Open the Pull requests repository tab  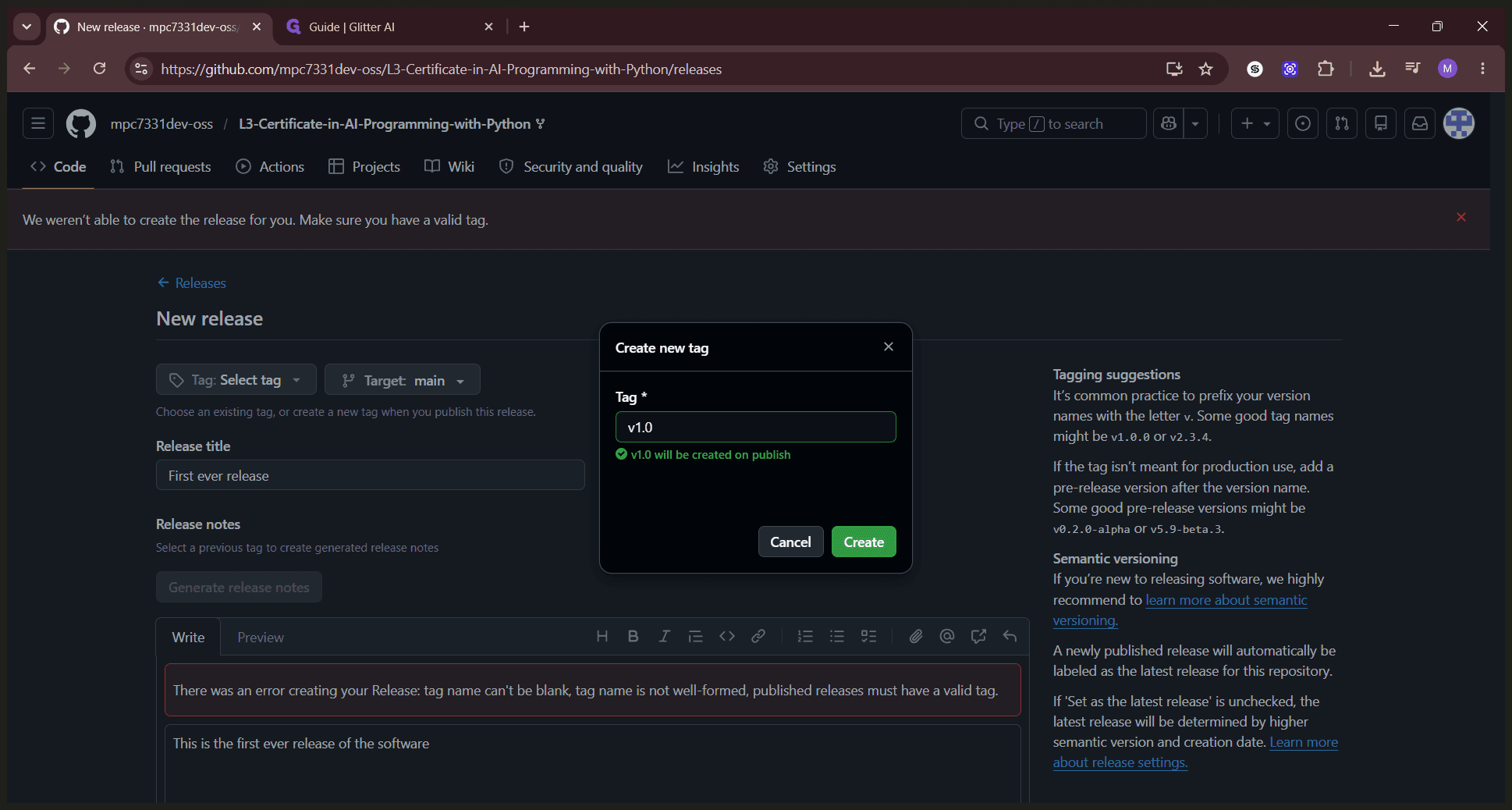[x=161, y=167]
